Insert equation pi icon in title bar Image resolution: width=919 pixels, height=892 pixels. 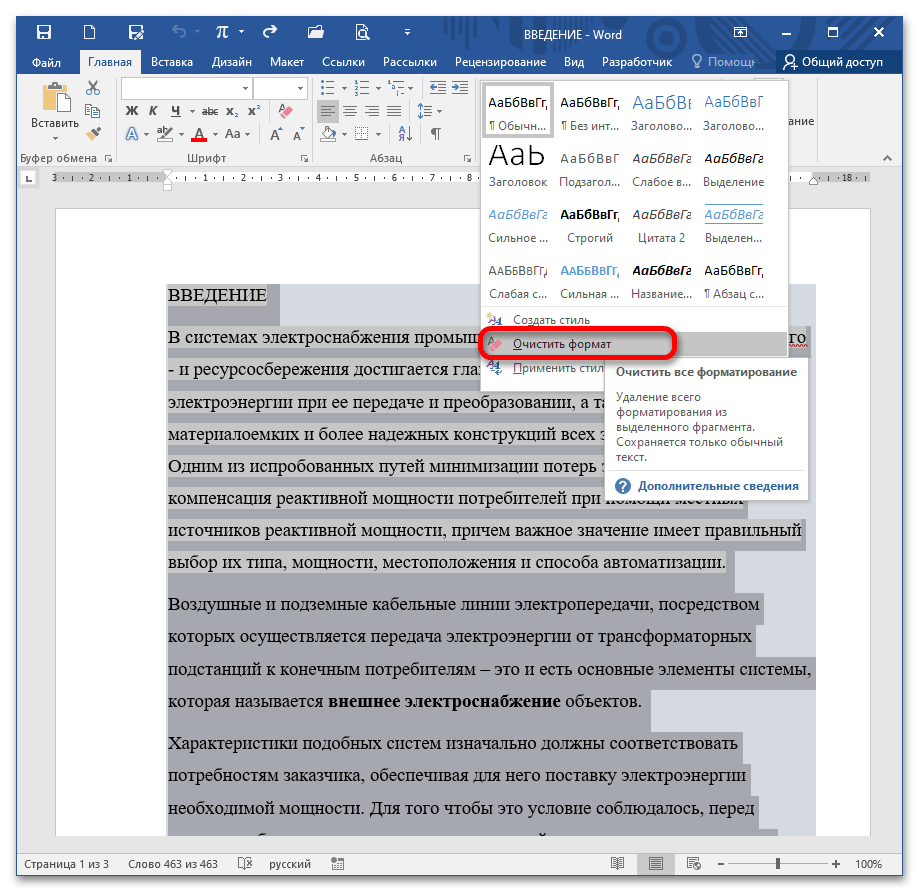(x=222, y=32)
